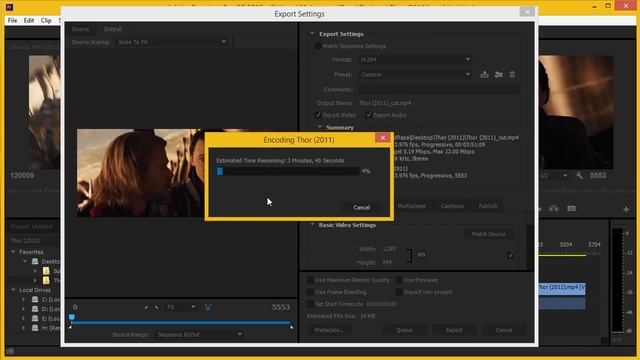Click the Queue button
This screenshot has width=640, height=360.
tap(404, 330)
